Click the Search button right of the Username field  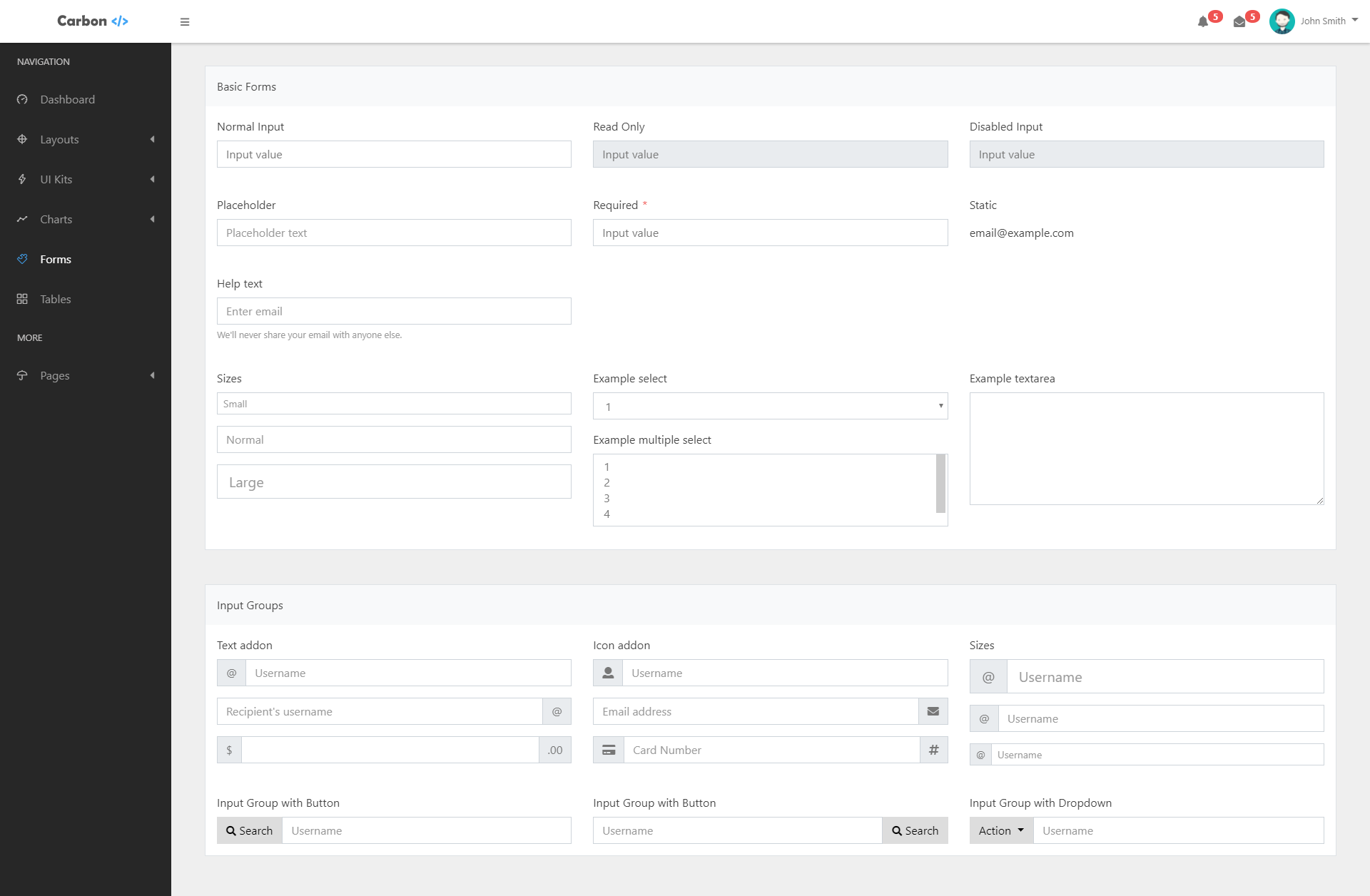[x=915, y=831]
